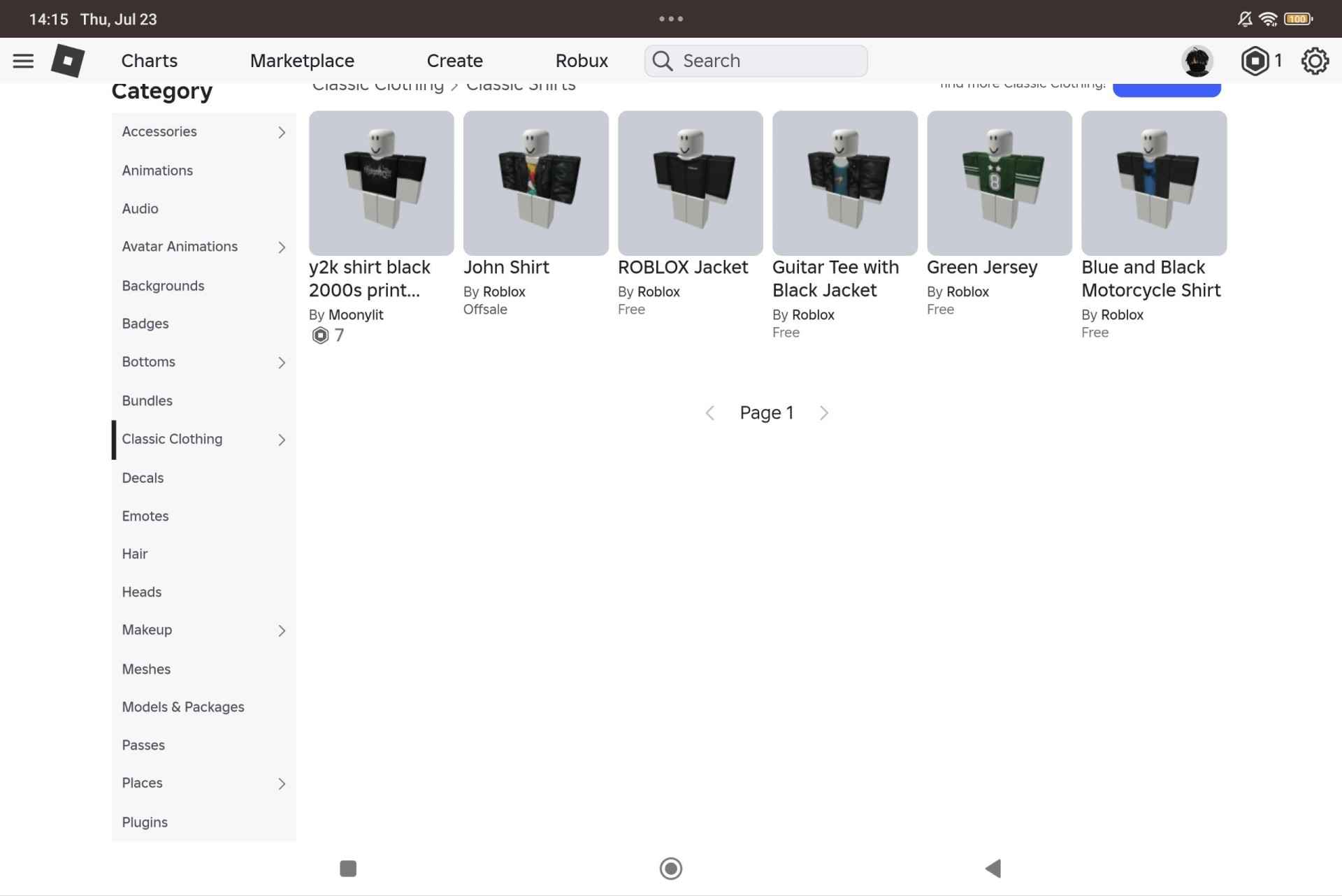Go to the previous page arrow
Viewport: 1342px width, 896px height.
point(709,413)
